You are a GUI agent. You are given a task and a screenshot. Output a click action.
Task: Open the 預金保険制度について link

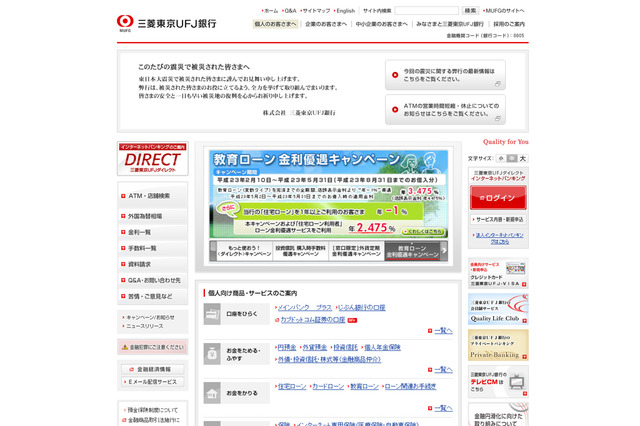point(153,410)
